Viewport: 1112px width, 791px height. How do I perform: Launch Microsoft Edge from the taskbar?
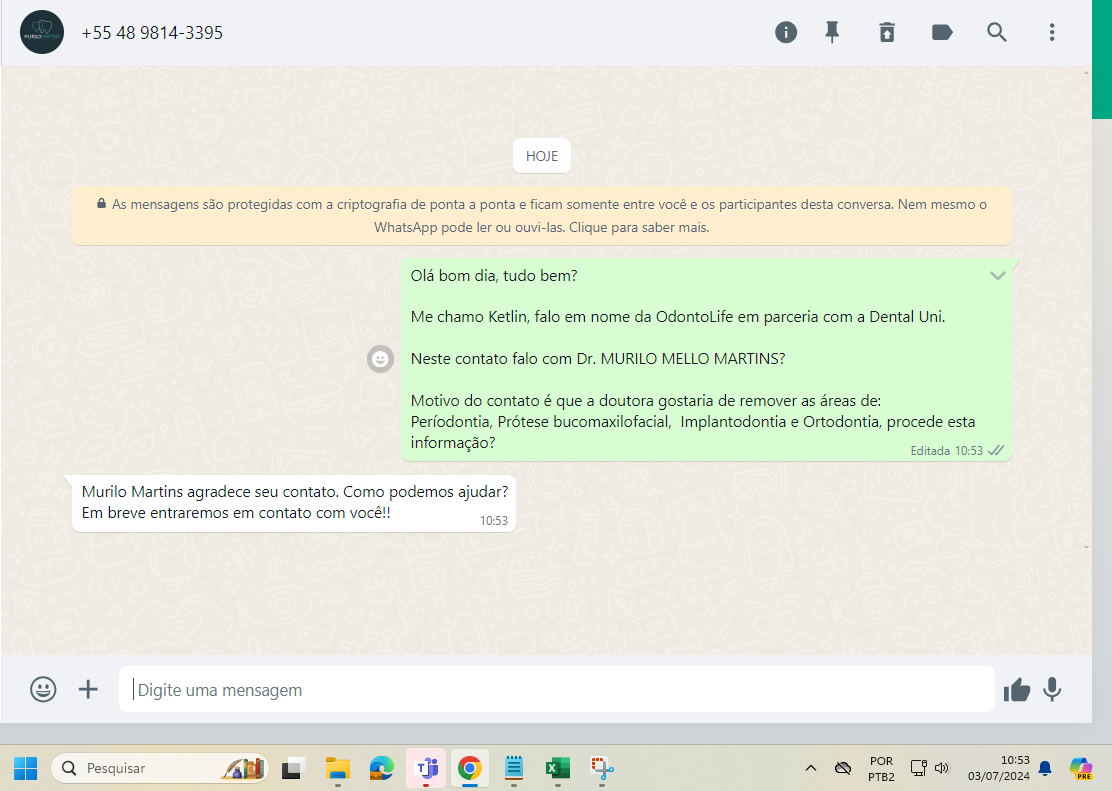(382, 768)
